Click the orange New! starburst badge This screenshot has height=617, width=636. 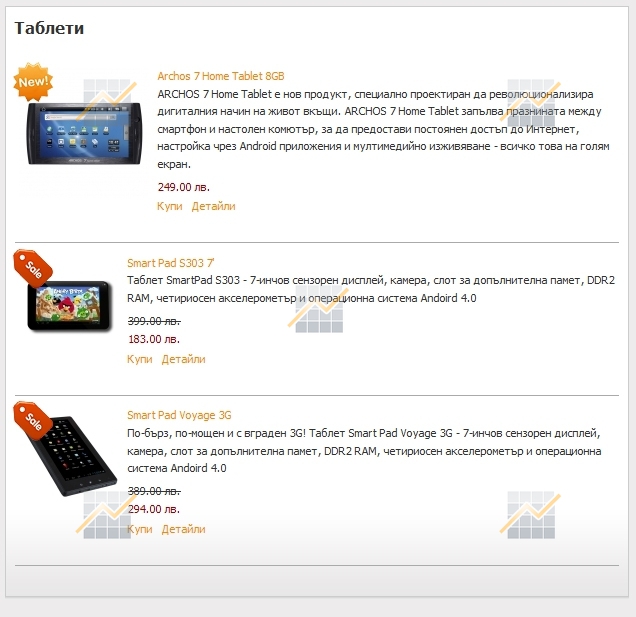click(x=33, y=82)
